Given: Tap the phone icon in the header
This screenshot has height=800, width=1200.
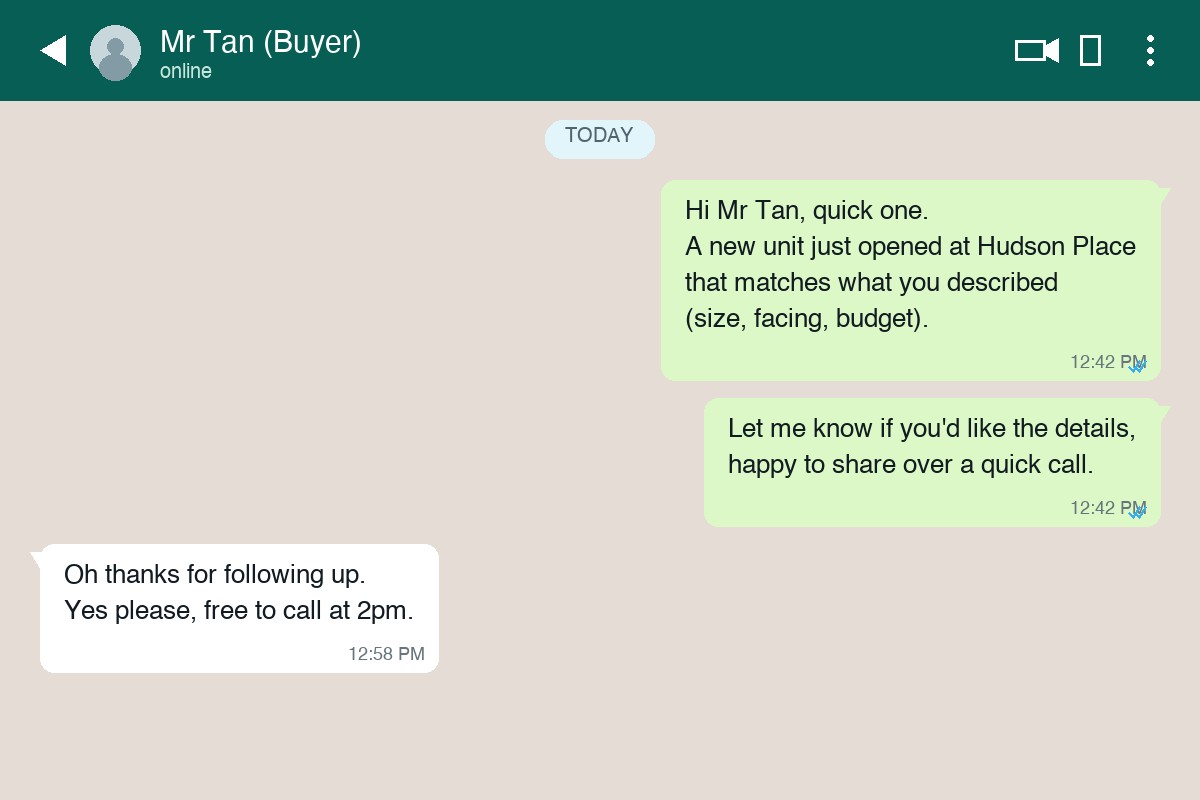Looking at the screenshot, I should coord(1090,50).
